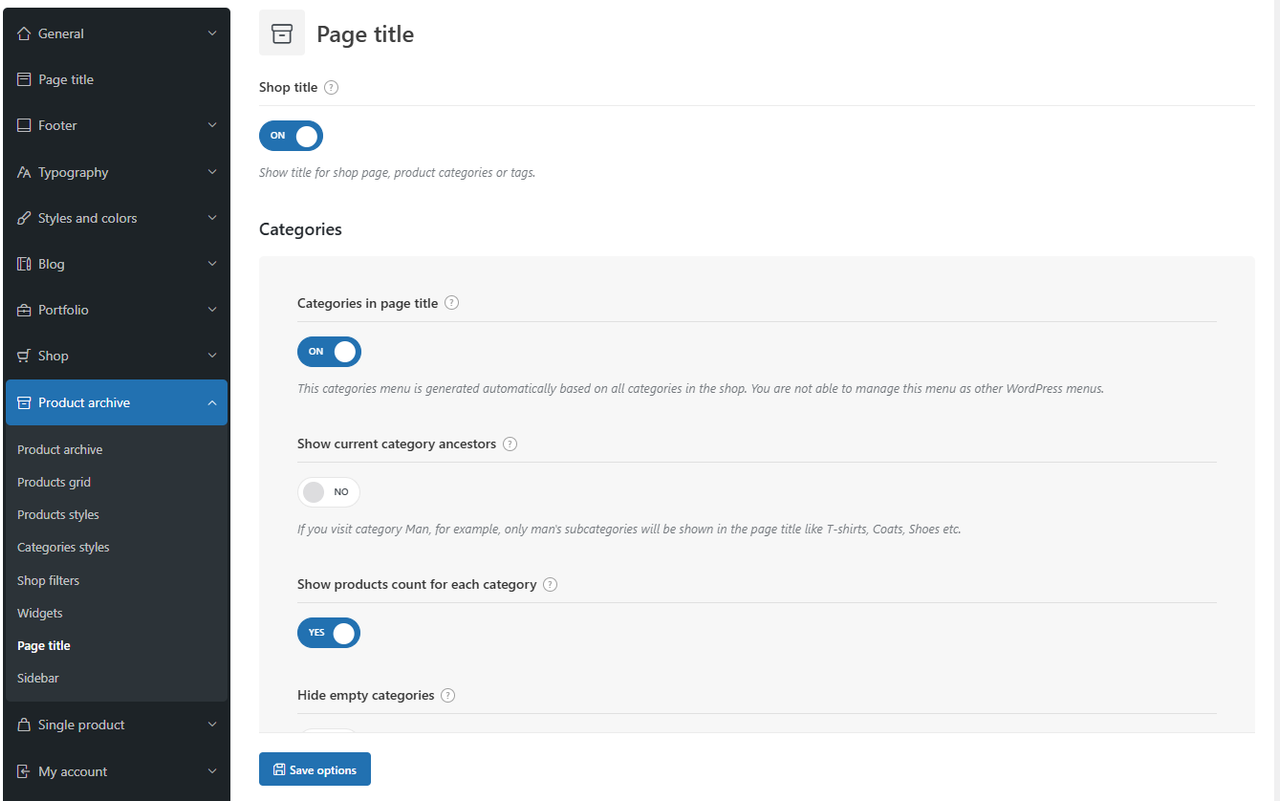This screenshot has height=801, width=1280.
Task: Click the home icon next to General
Action: tap(25, 34)
